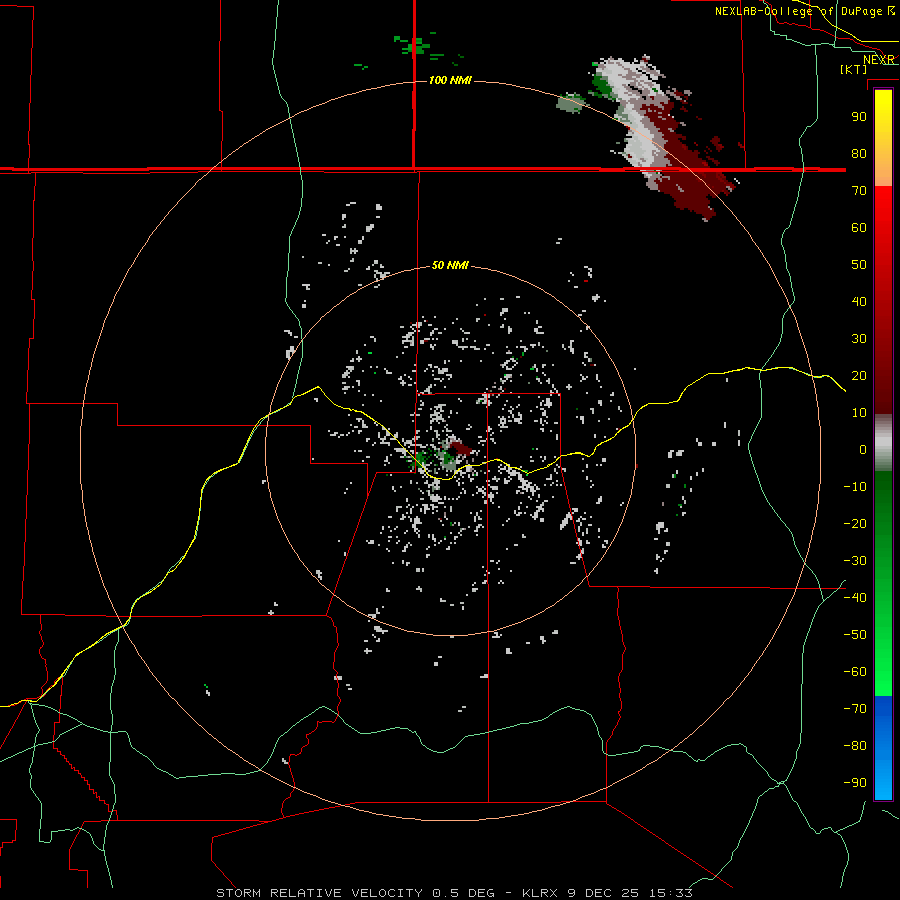Click the "NEXR" label above the scale
The image size is (900, 900).
pyautogui.click(x=878, y=60)
